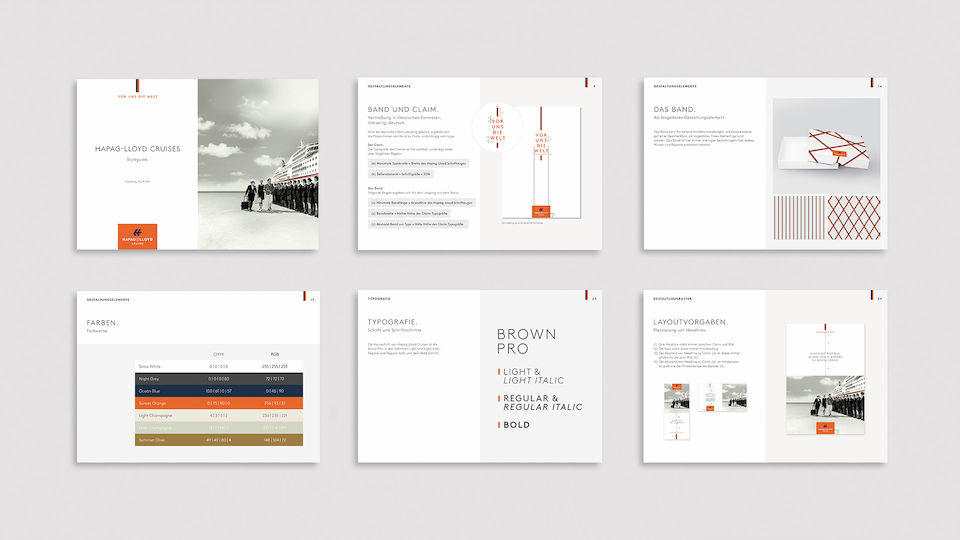Screen dimensions: 960x540
Task: Click the orange Hapag-Lloyd logo on the cover page
Action: (137, 236)
